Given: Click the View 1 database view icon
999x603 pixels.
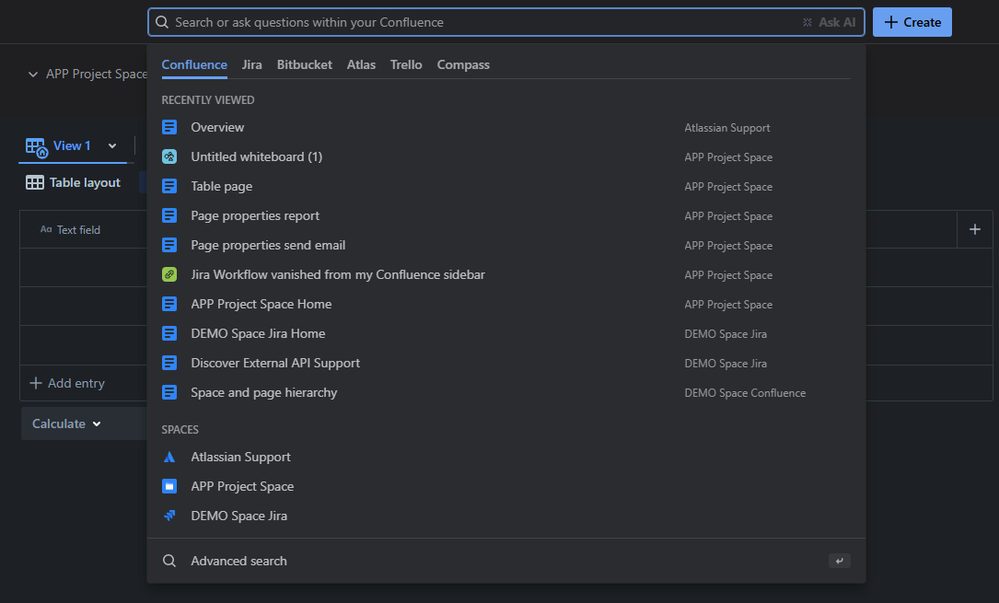Looking at the screenshot, I should tap(36, 147).
